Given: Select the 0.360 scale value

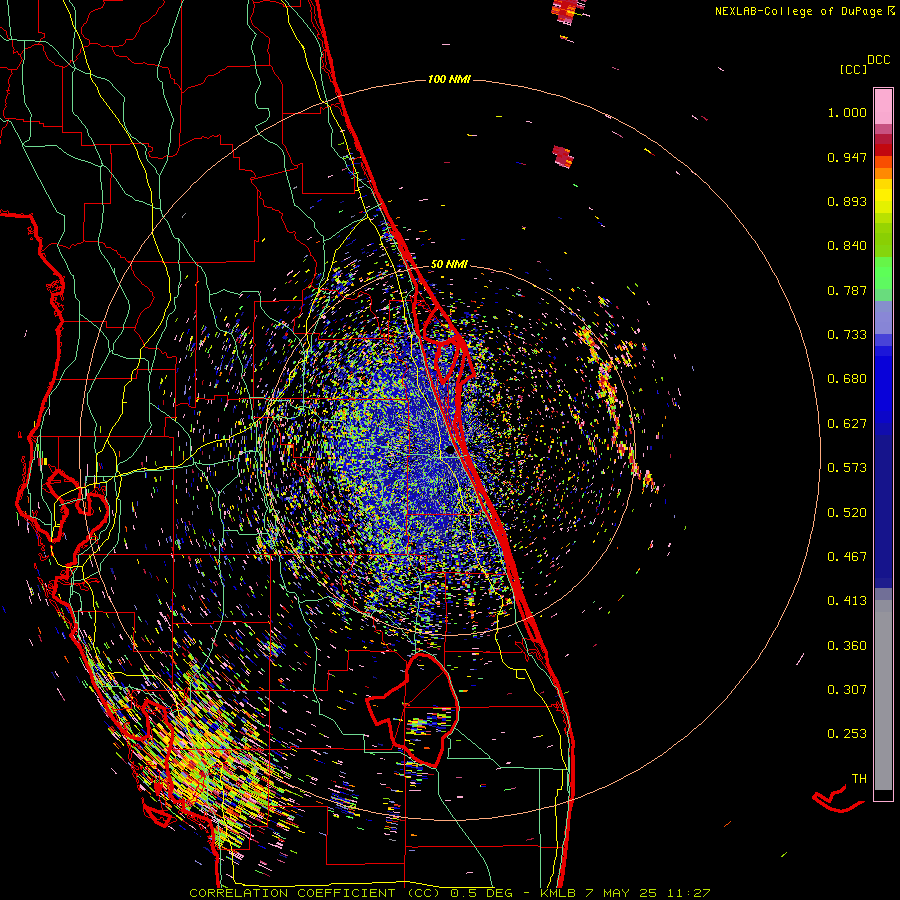Looking at the screenshot, I should (847, 646).
